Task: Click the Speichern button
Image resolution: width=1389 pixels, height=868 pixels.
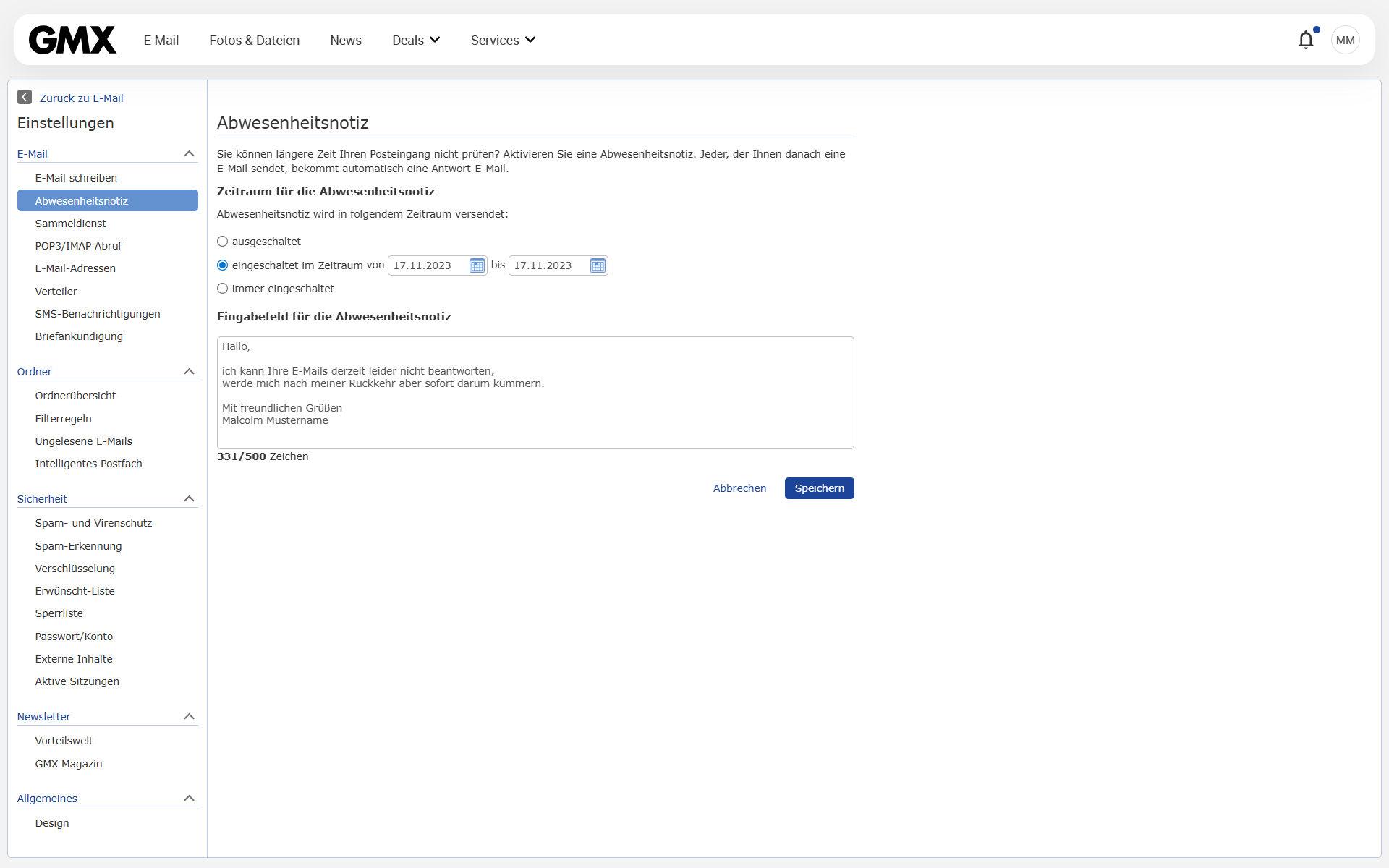Action: coord(819,488)
